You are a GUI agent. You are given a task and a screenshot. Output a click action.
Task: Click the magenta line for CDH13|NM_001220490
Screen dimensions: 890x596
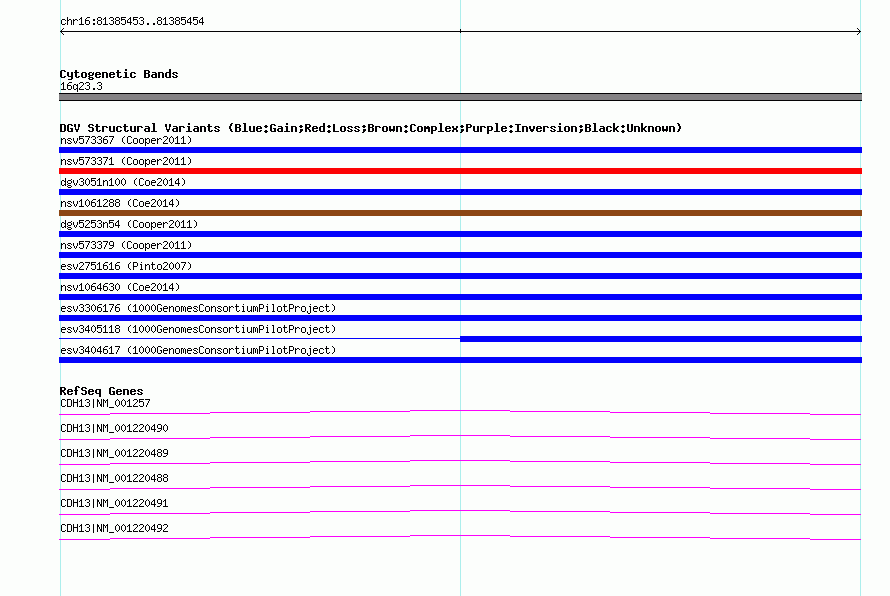(x=460, y=436)
